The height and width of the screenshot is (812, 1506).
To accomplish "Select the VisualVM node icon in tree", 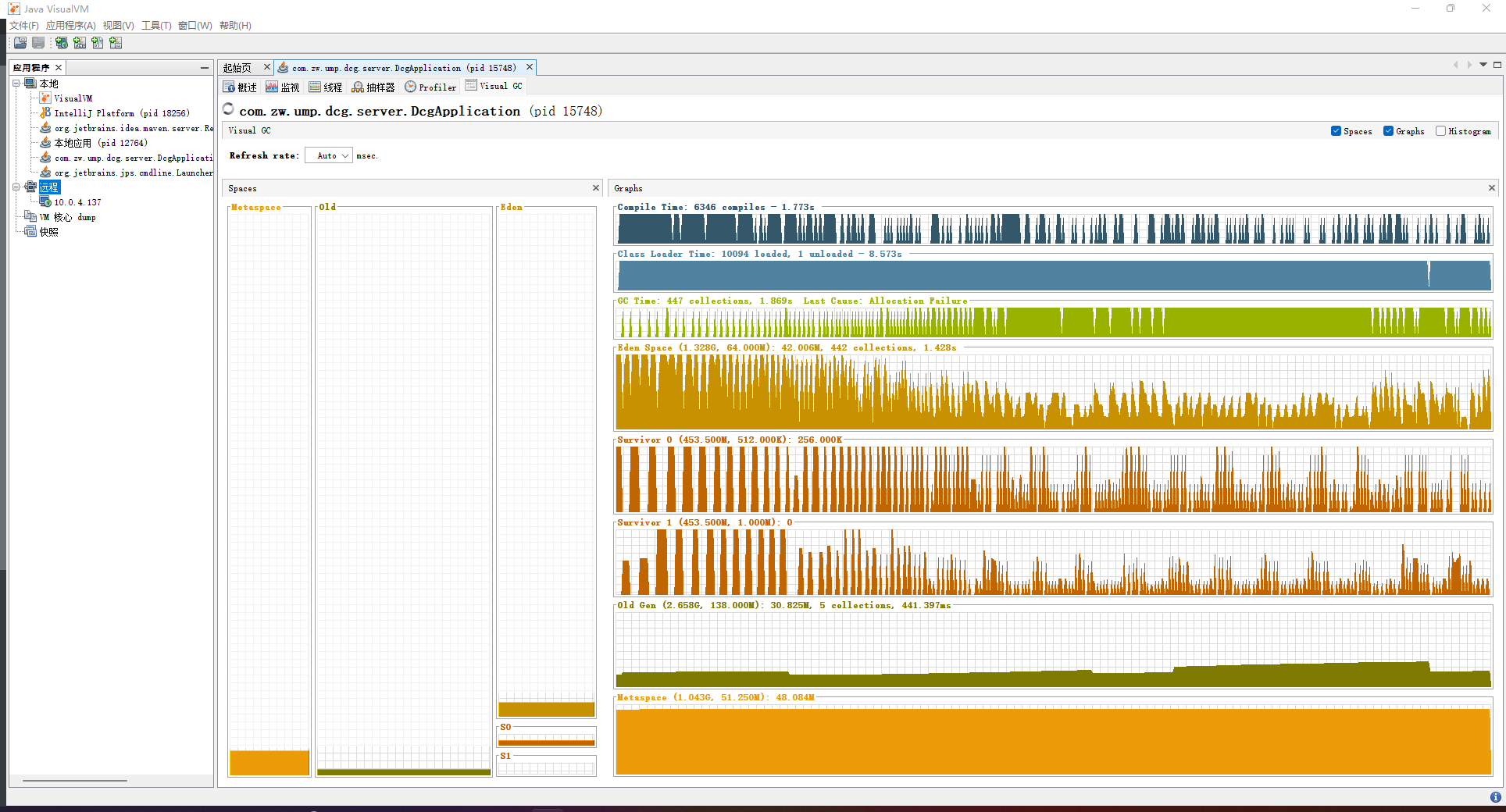I will [45, 98].
